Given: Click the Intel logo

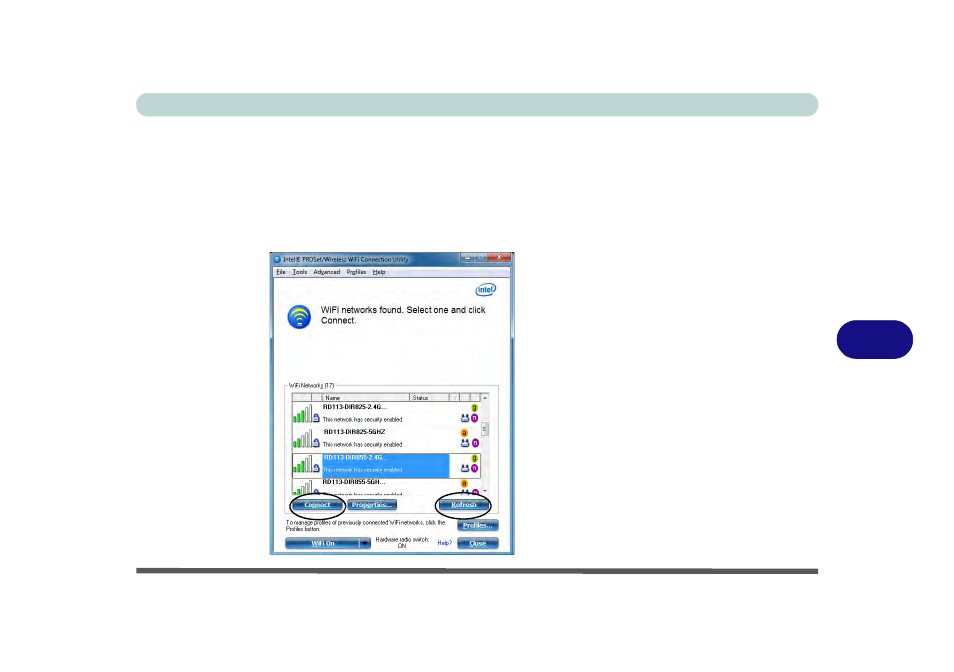Looking at the screenshot, I should pos(486,289).
